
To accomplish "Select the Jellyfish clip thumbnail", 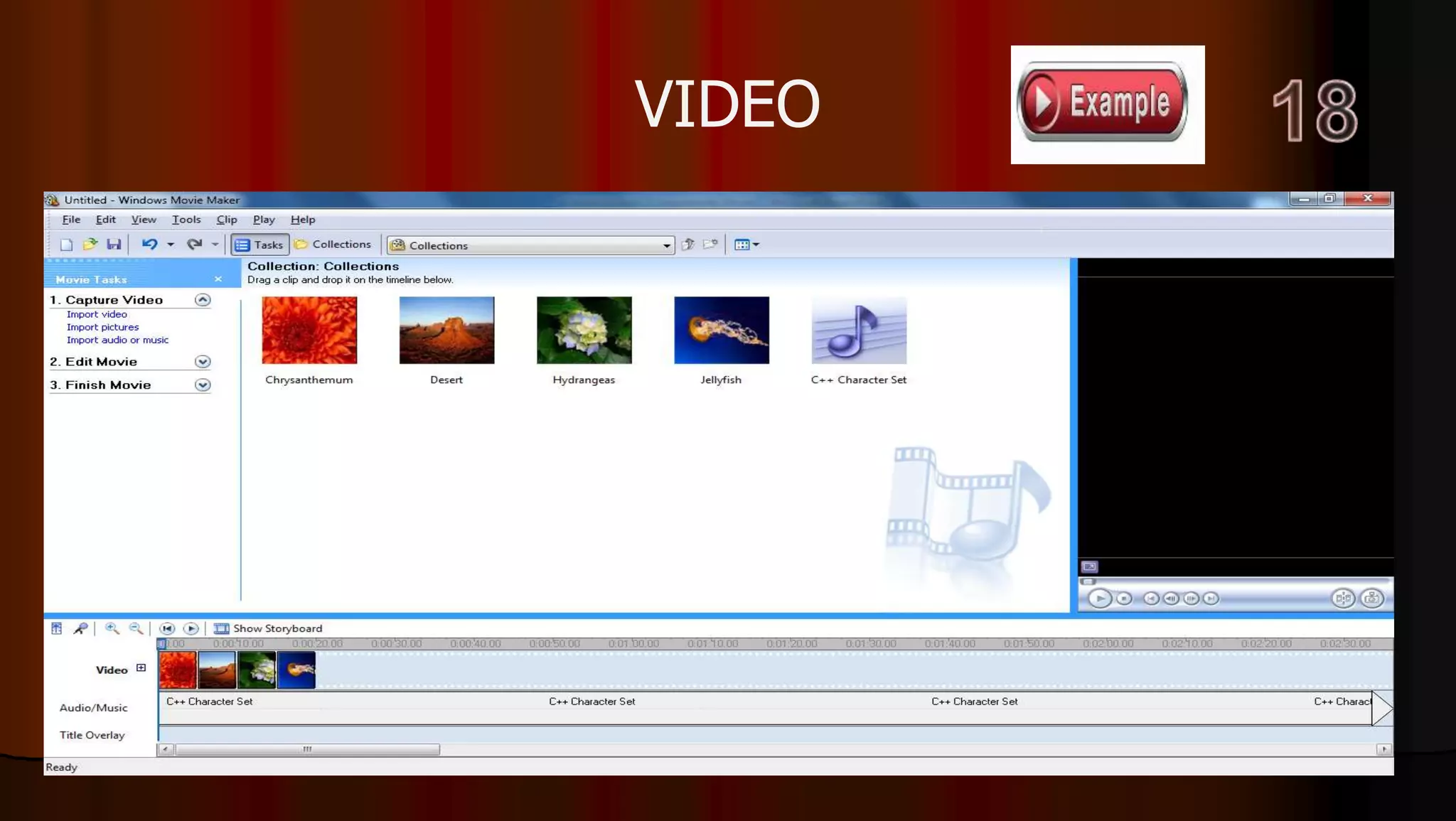I will (x=721, y=331).
